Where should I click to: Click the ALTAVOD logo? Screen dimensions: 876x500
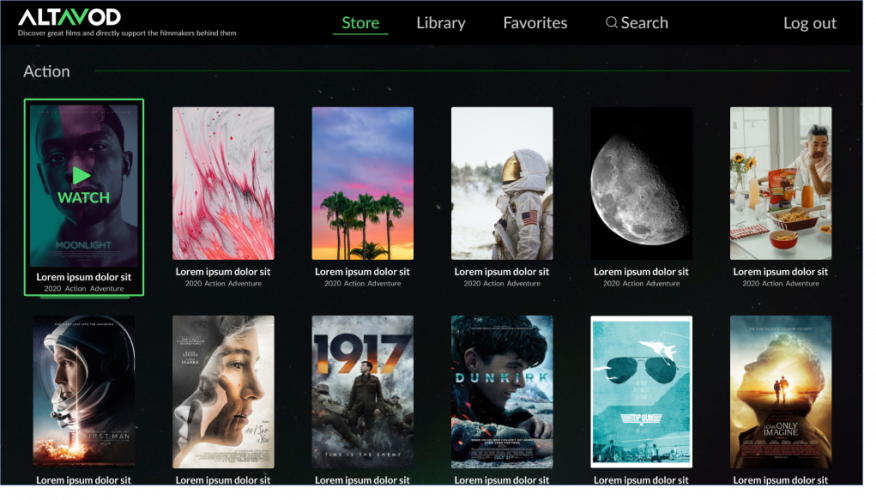[69, 17]
